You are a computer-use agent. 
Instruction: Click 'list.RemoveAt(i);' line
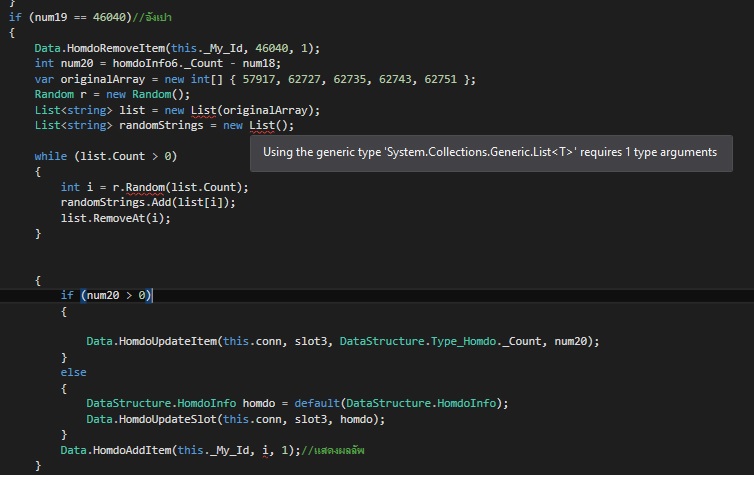pos(115,218)
